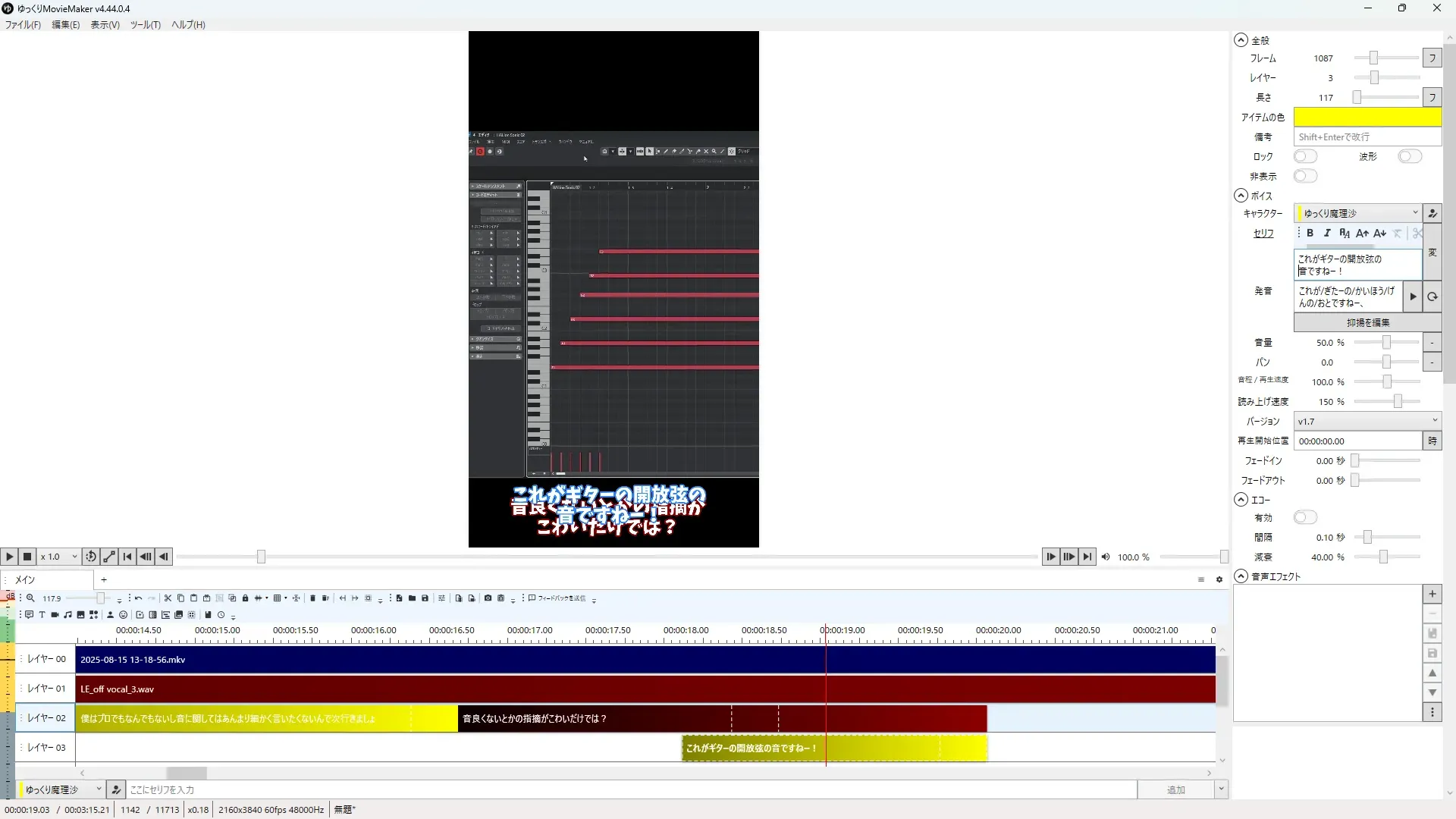Click the camera snapshot icon
Viewport: 1456px width, 819px height.
coord(488,598)
